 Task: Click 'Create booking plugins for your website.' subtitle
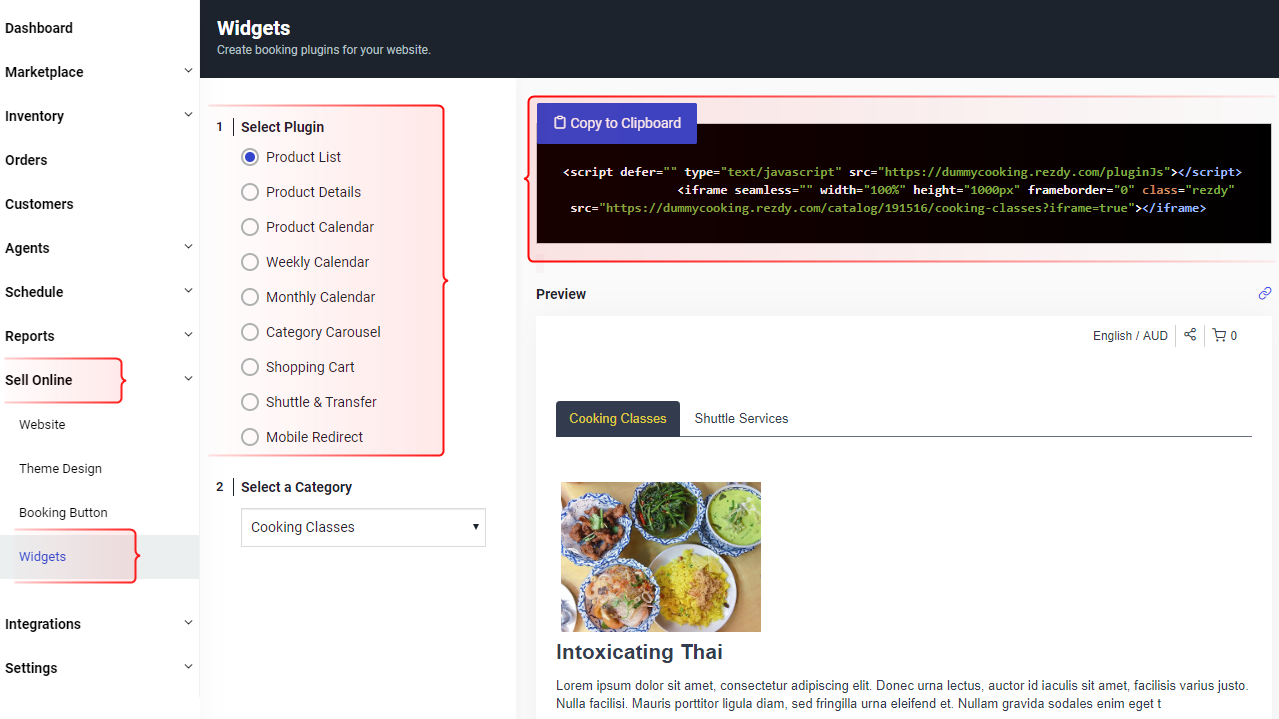coord(324,50)
